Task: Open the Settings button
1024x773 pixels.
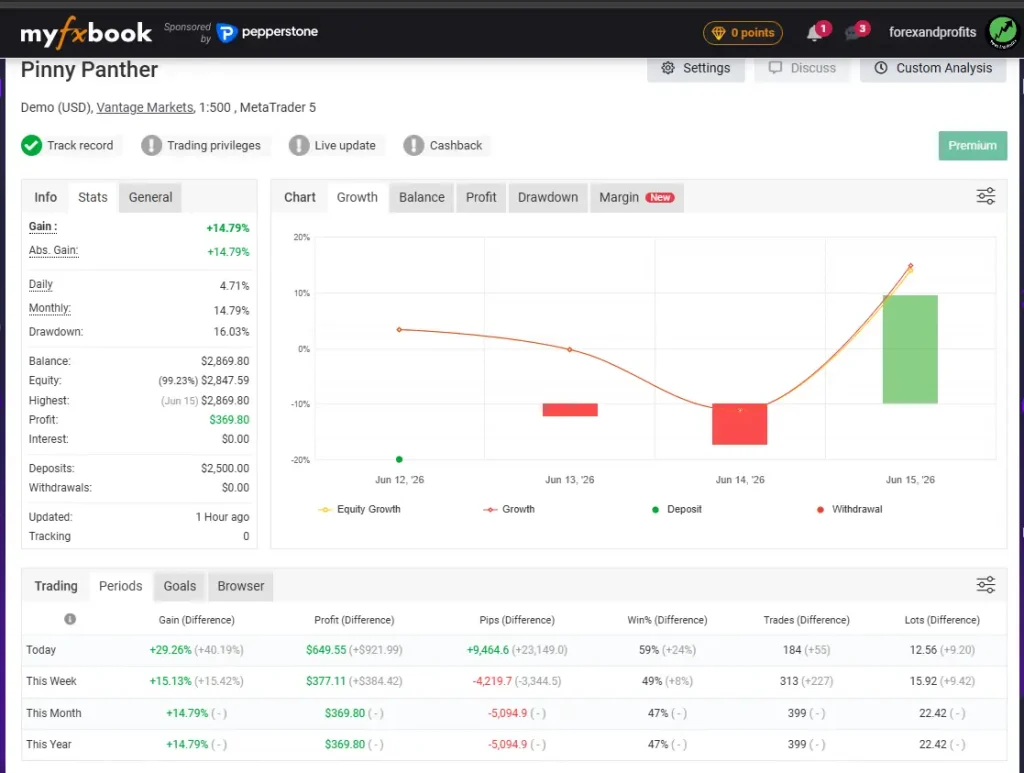Action: [696, 69]
